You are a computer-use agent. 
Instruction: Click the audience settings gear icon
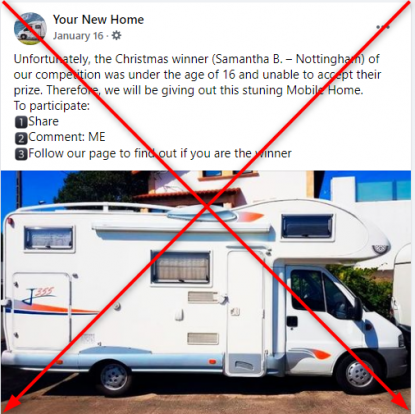coord(116,35)
